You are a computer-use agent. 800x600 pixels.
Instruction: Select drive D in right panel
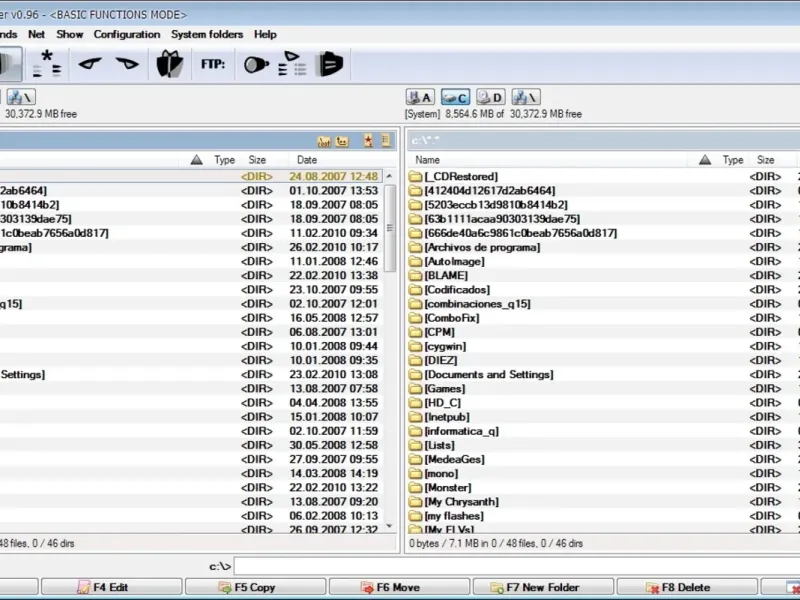pyautogui.click(x=490, y=97)
